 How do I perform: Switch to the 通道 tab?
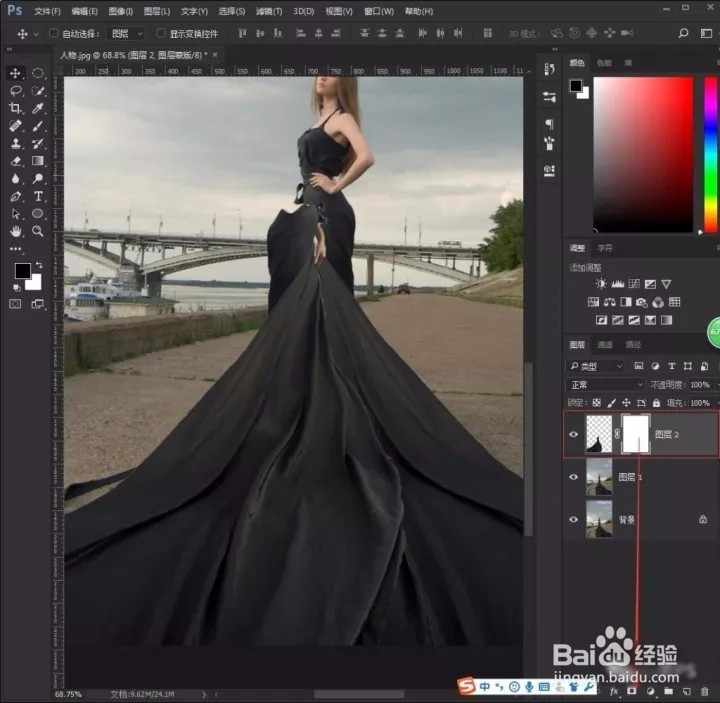point(605,344)
